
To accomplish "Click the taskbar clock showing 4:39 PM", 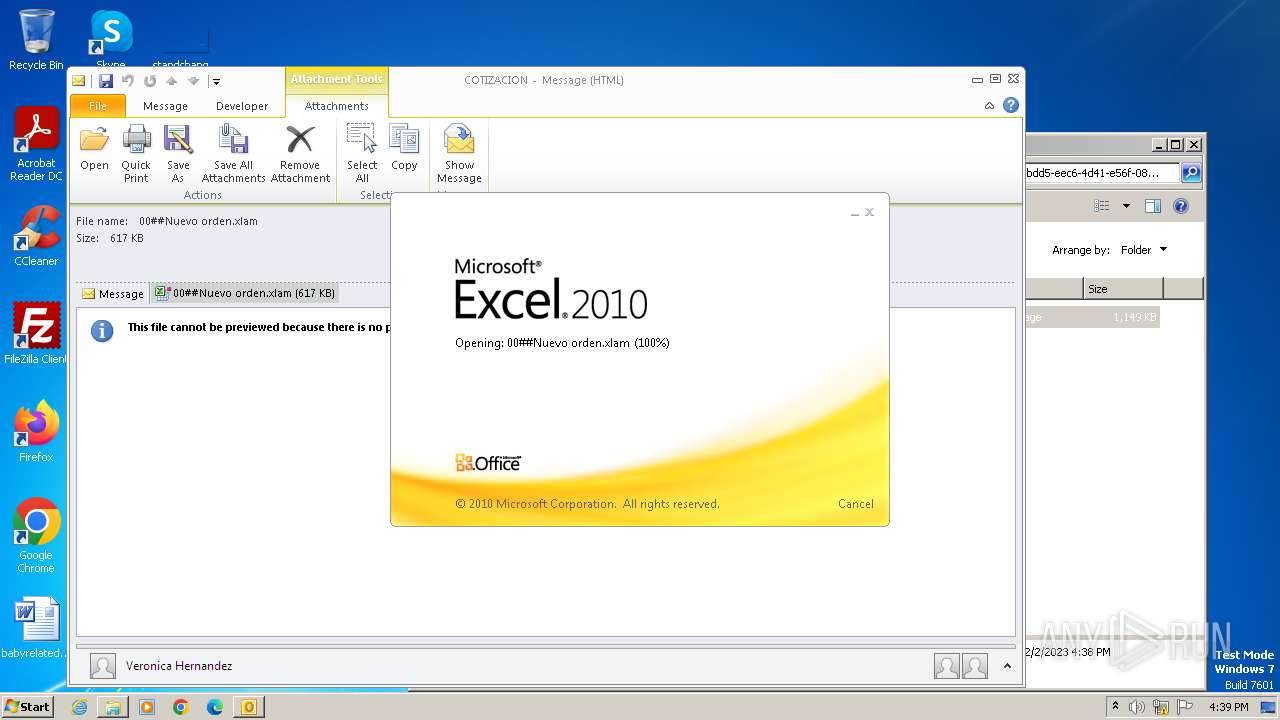I will tap(1229, 707).
